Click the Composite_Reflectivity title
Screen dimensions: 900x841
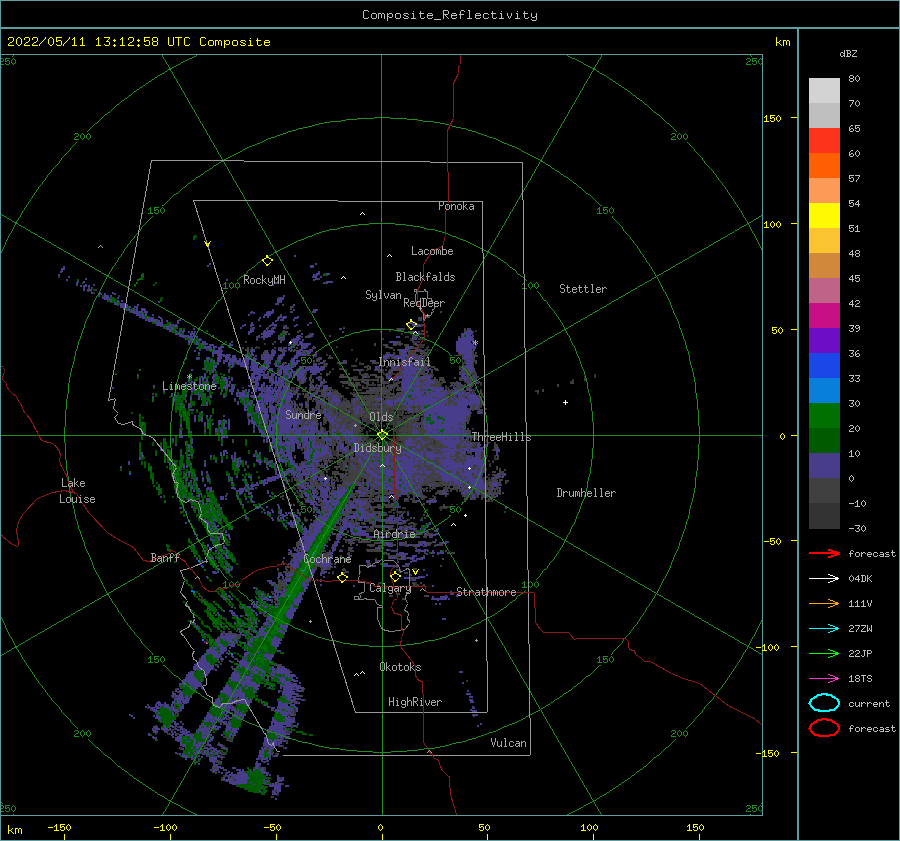[x=449, y=15]
